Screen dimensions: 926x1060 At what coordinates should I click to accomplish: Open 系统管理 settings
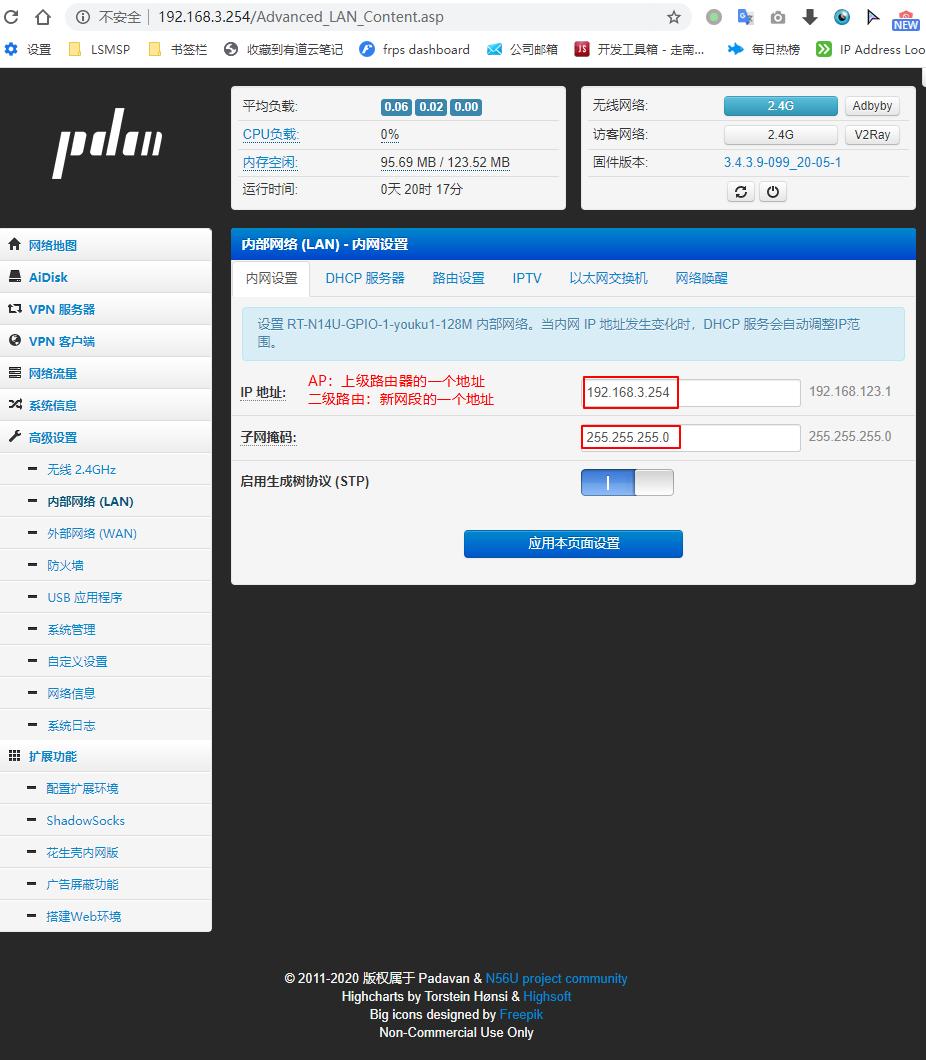[105, 629]
